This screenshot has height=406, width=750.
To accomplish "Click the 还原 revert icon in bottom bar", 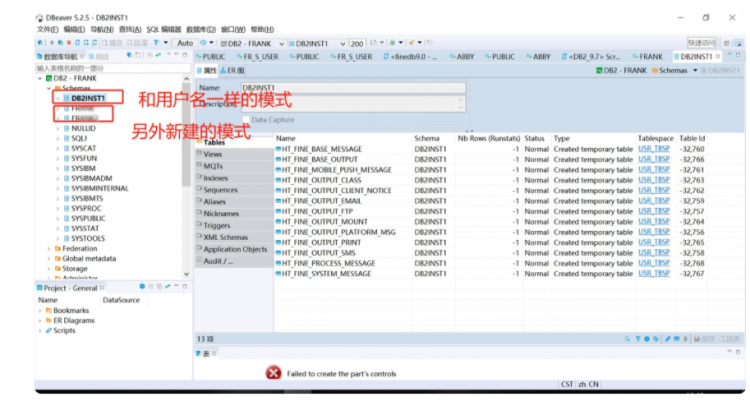I will click(x=729, y=339).
